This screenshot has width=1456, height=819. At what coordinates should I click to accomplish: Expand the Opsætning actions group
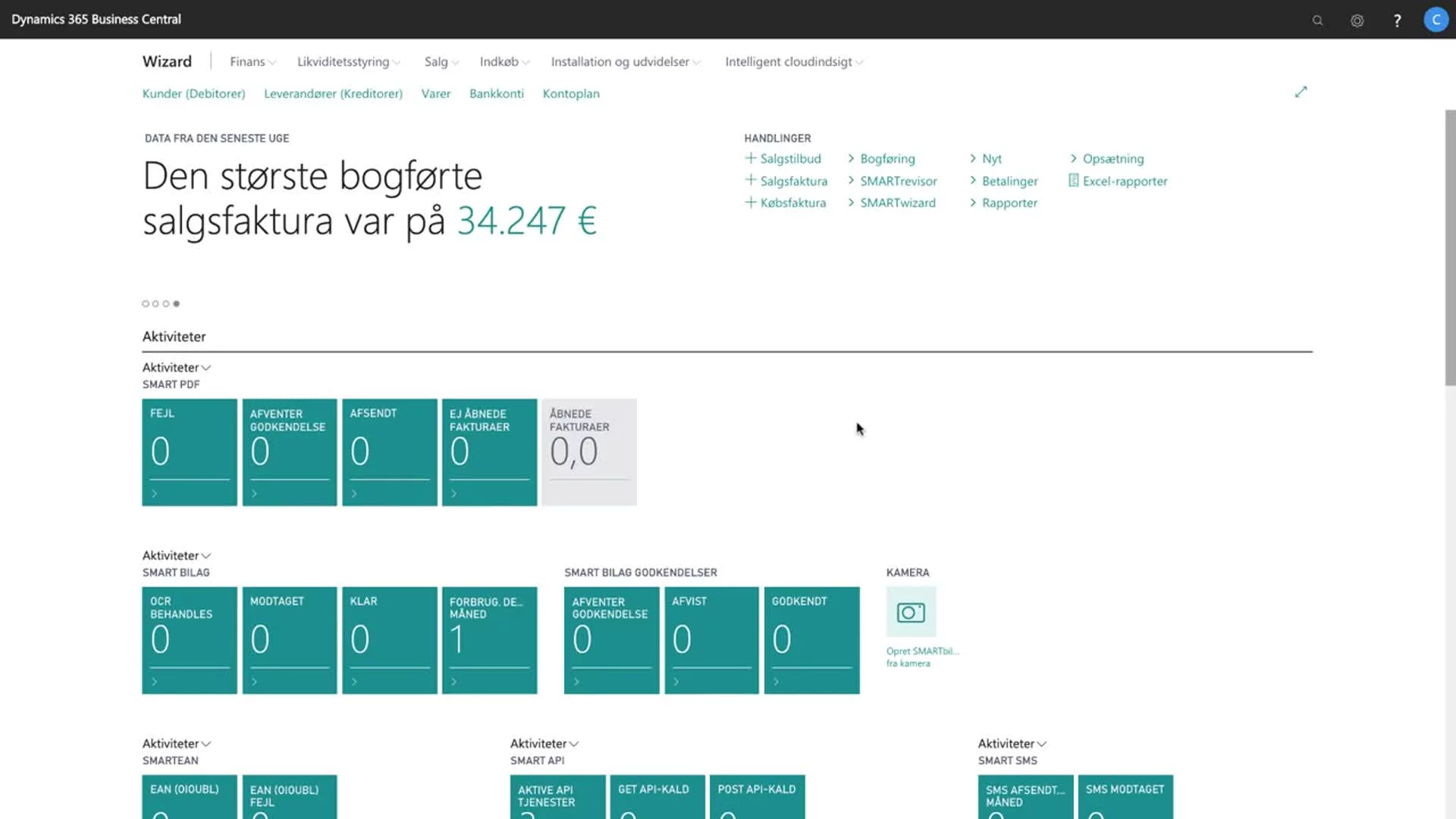click(1106, 158)
